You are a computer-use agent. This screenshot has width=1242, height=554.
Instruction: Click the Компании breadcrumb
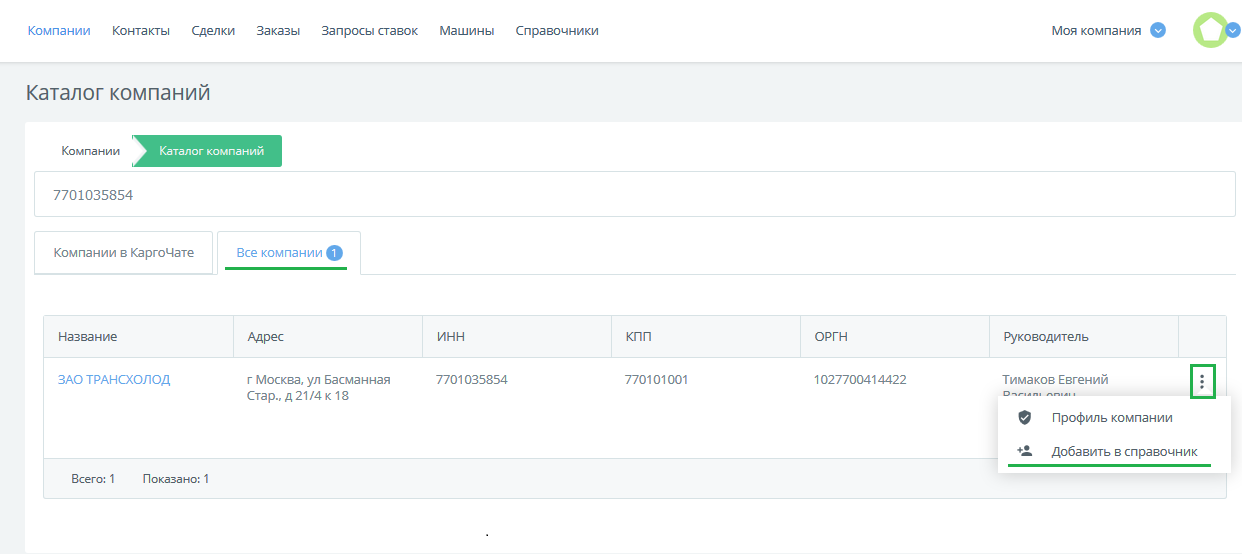coord(90,151)
